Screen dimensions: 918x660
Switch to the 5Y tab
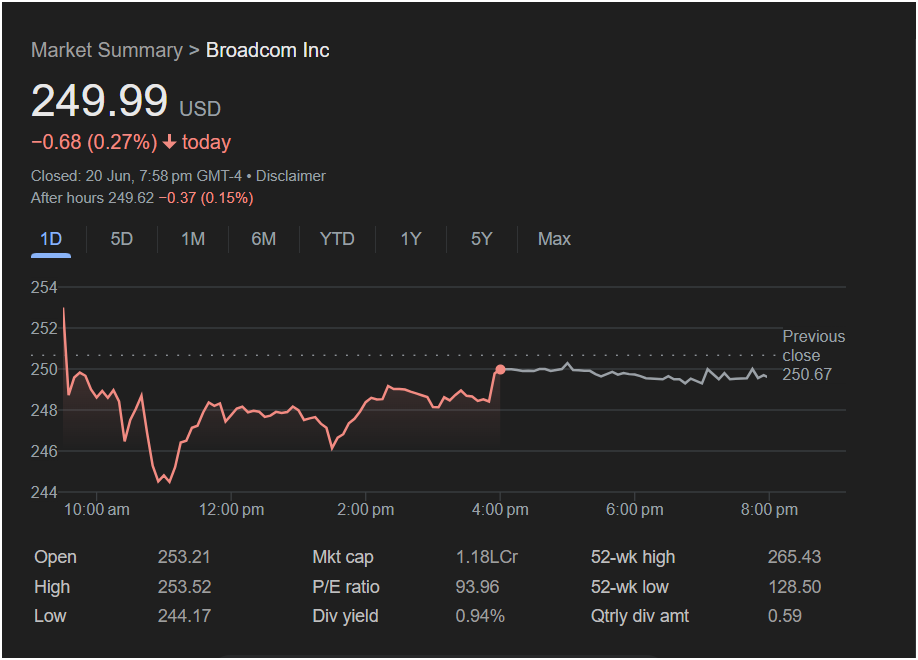point(482,239)
